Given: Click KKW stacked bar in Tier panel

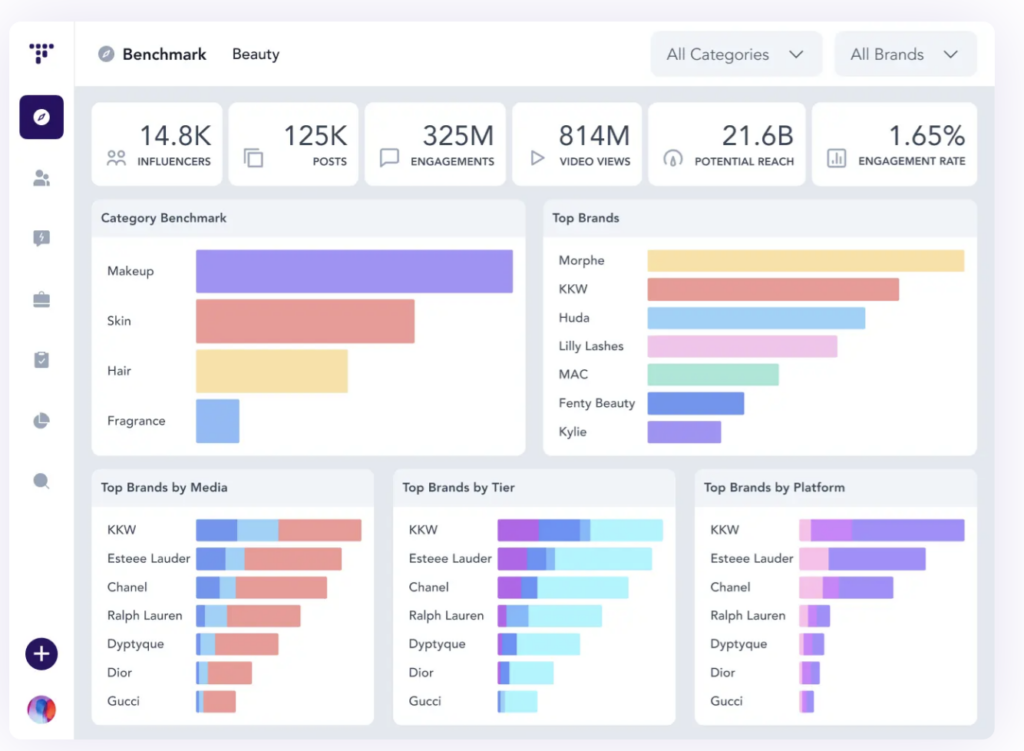Looking at the screenshot, I should (x=580, y=530).
